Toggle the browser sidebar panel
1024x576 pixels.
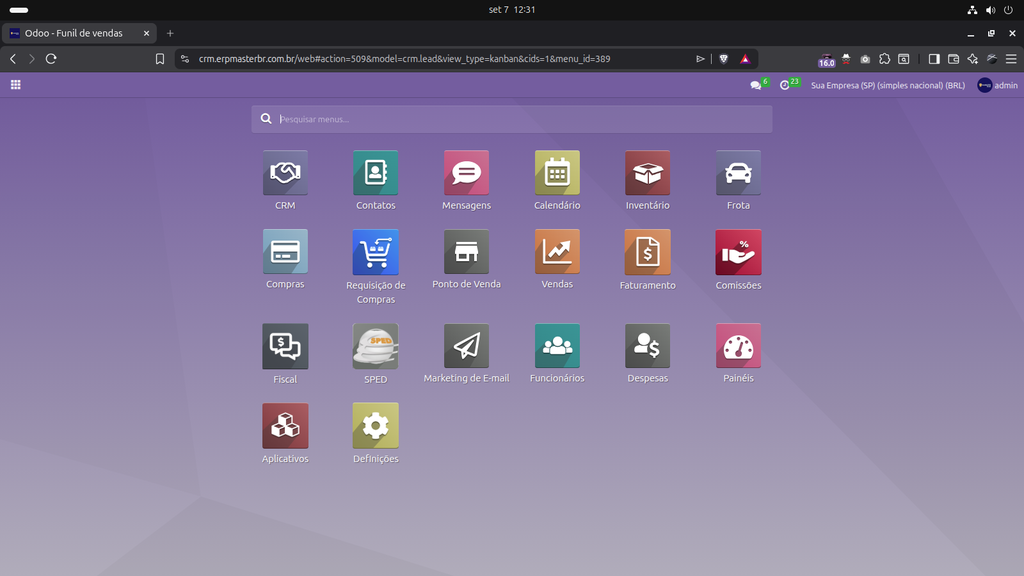934,59
